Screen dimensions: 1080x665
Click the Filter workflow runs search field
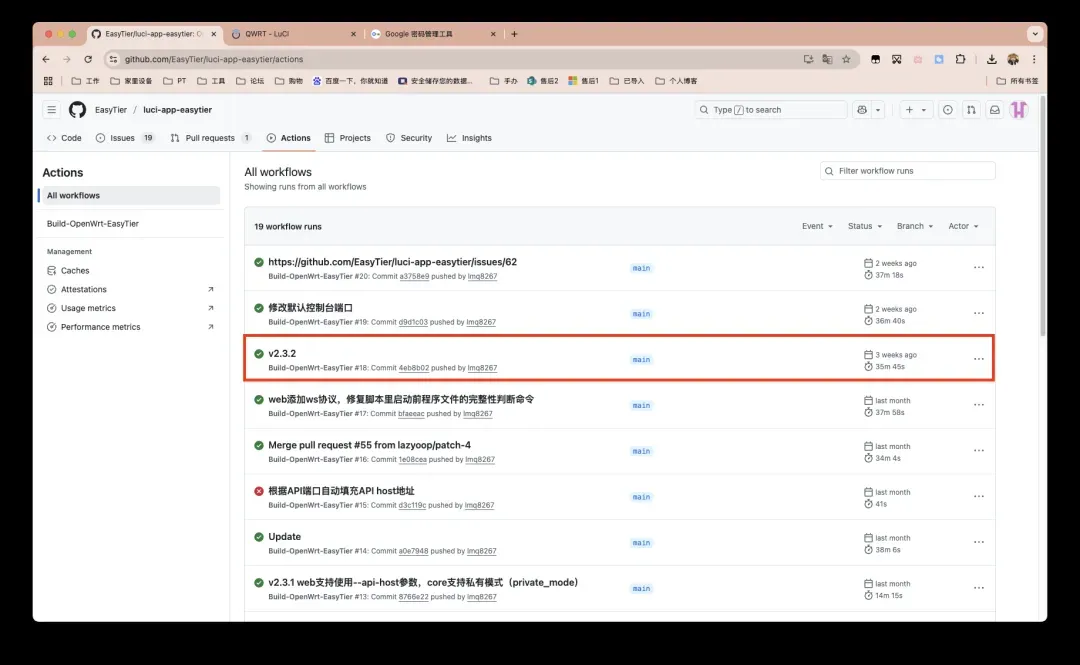pos(908,171)
